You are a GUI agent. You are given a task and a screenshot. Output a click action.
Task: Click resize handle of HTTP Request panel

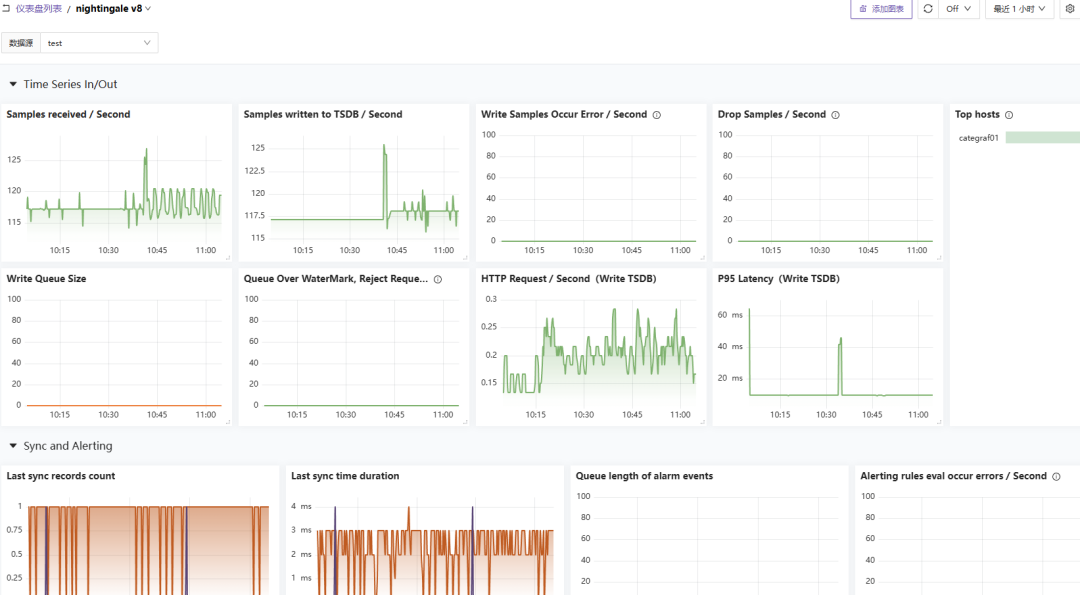coord(703,422)
